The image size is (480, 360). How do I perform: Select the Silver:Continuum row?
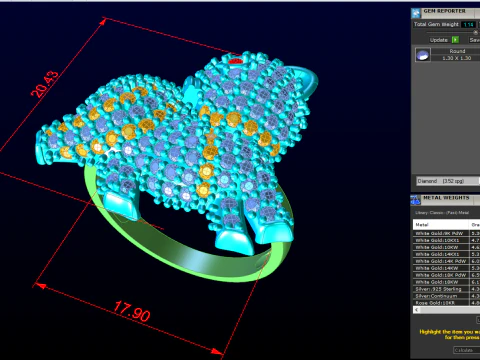coord(446,296)
